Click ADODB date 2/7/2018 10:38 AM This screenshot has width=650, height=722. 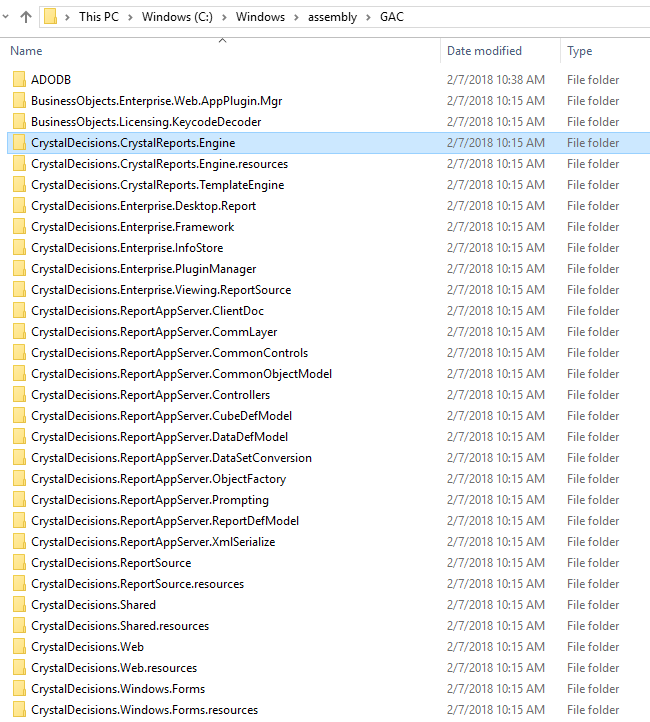pyautogui.click(x=496, y=80)
